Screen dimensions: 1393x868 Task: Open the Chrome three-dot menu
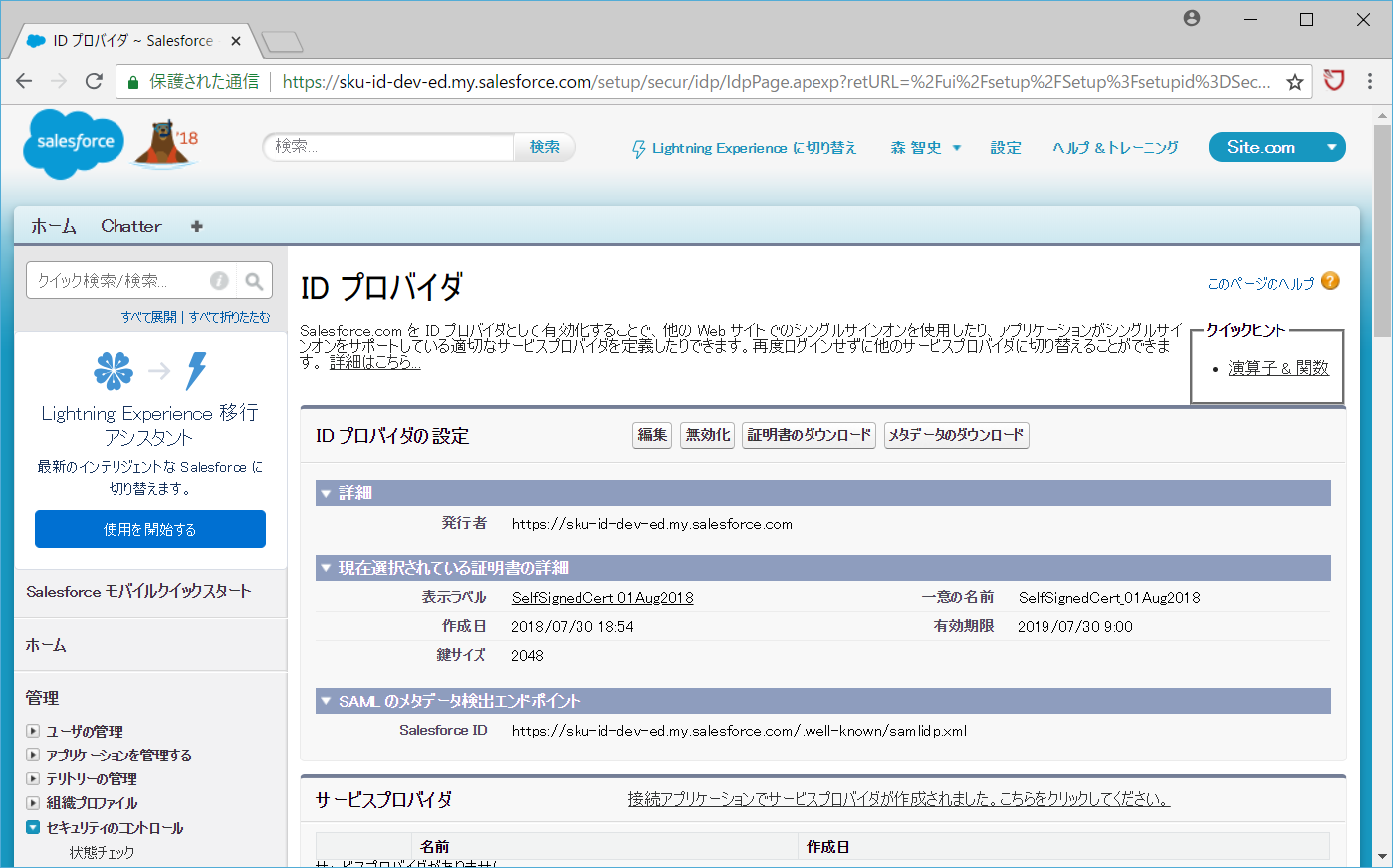1370,82
